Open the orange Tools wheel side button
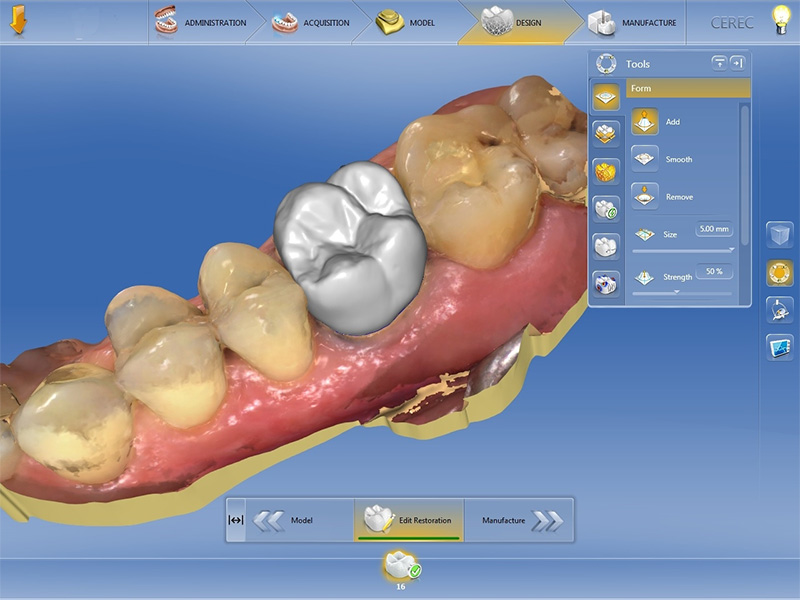The image size is (800, 600). click(x=780, y=272)
